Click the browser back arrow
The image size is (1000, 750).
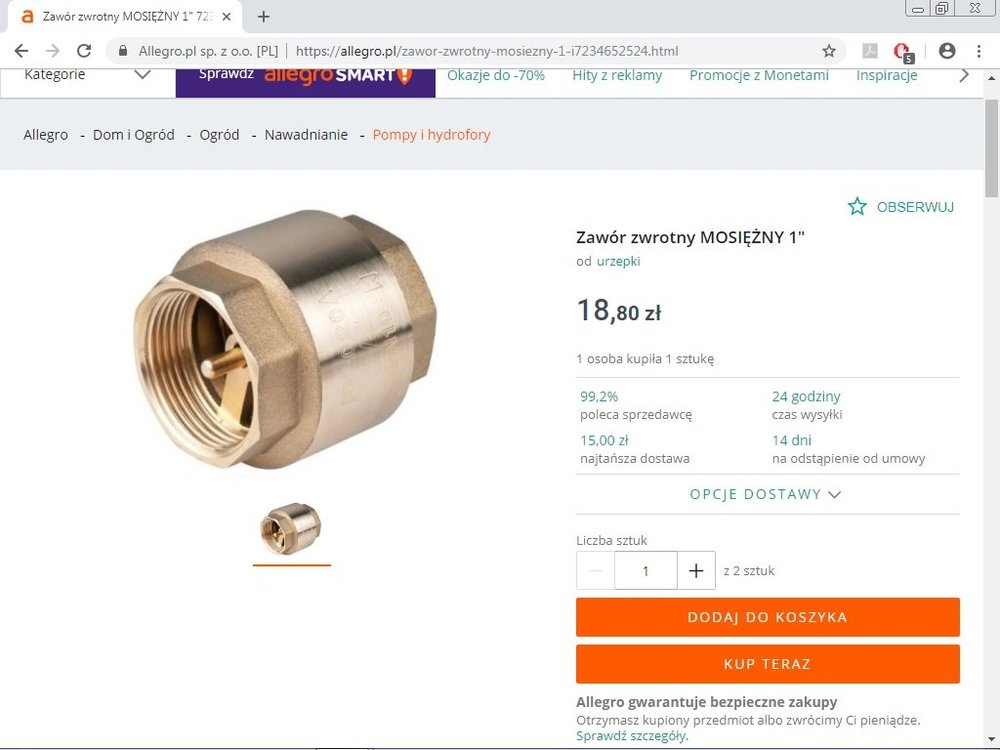[21, 51]
